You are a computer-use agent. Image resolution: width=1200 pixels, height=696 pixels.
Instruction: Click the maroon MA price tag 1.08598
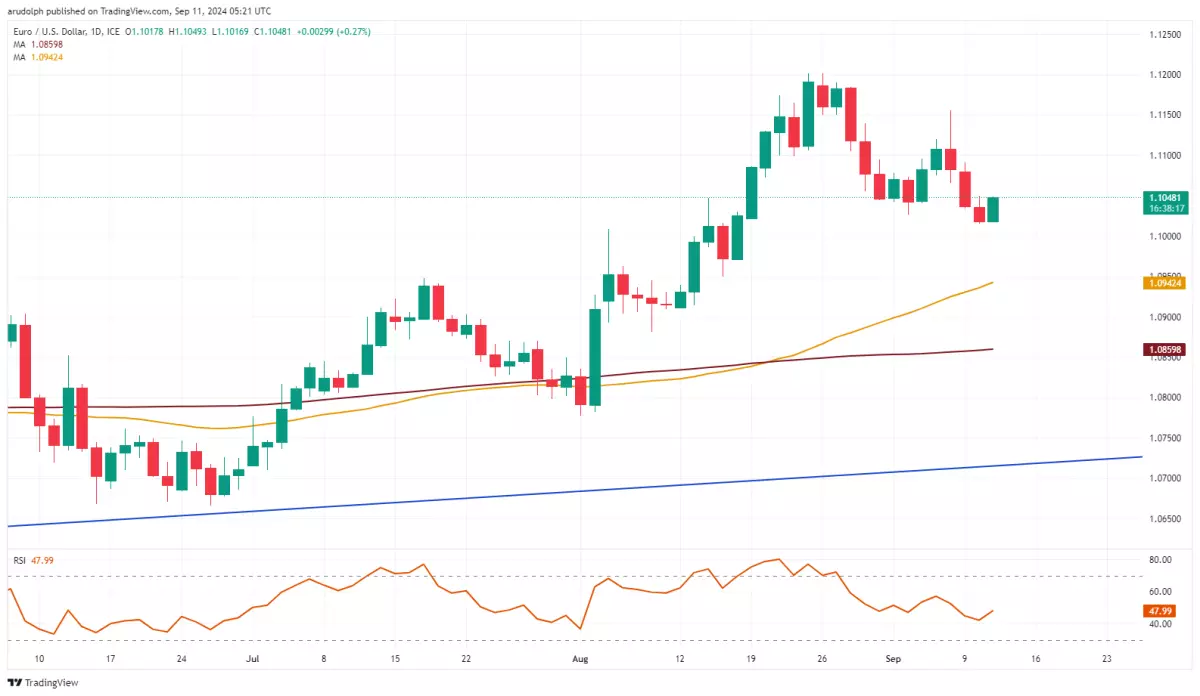tap(1166, 350)
